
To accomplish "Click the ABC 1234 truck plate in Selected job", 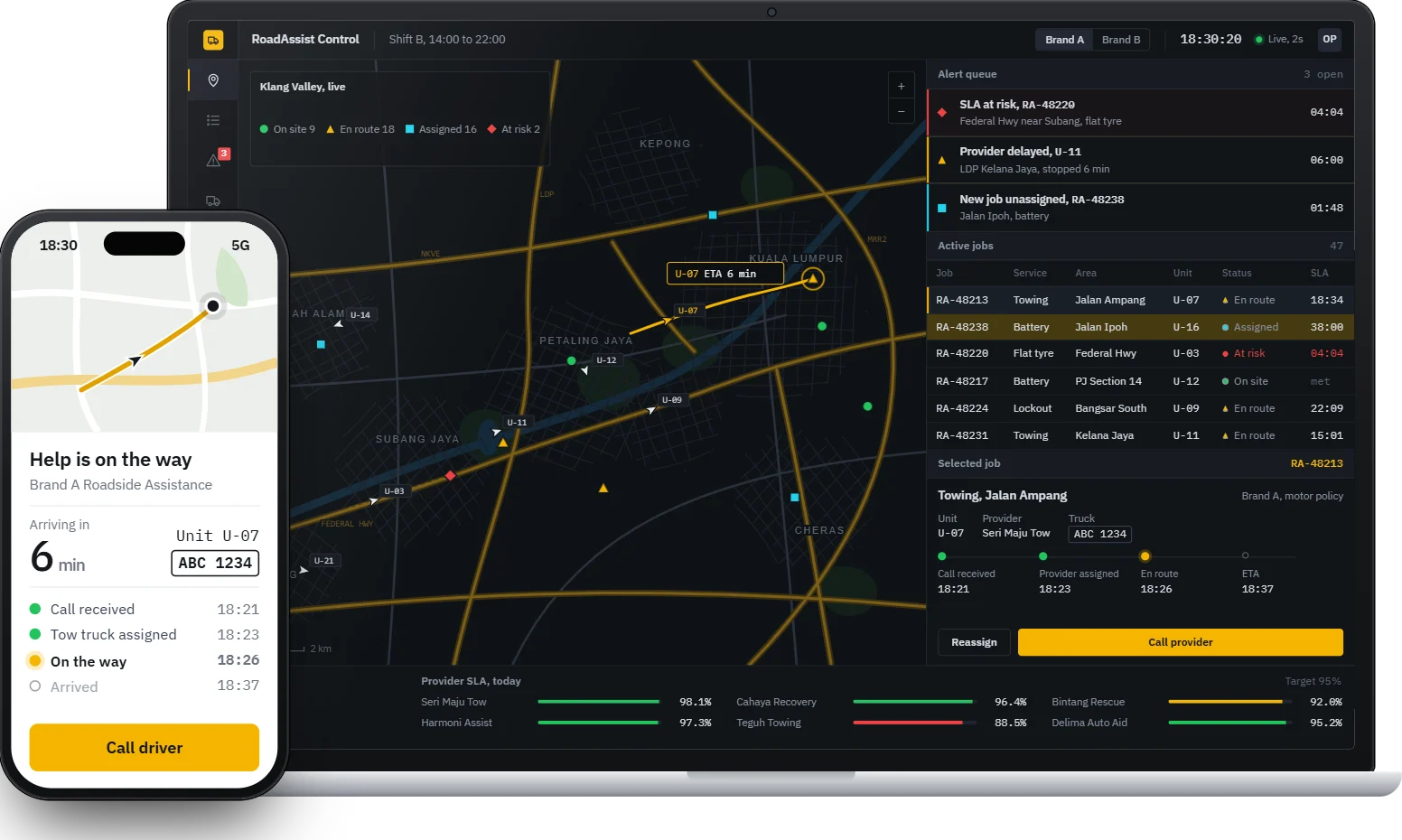I will 1099,534.
